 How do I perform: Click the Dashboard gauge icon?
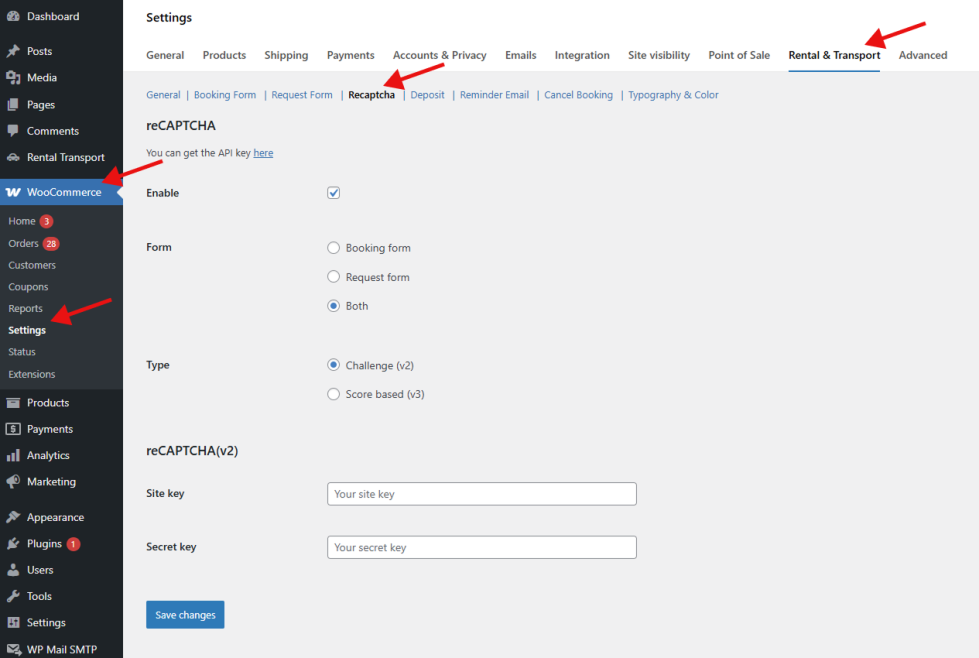tap(13, 17)
